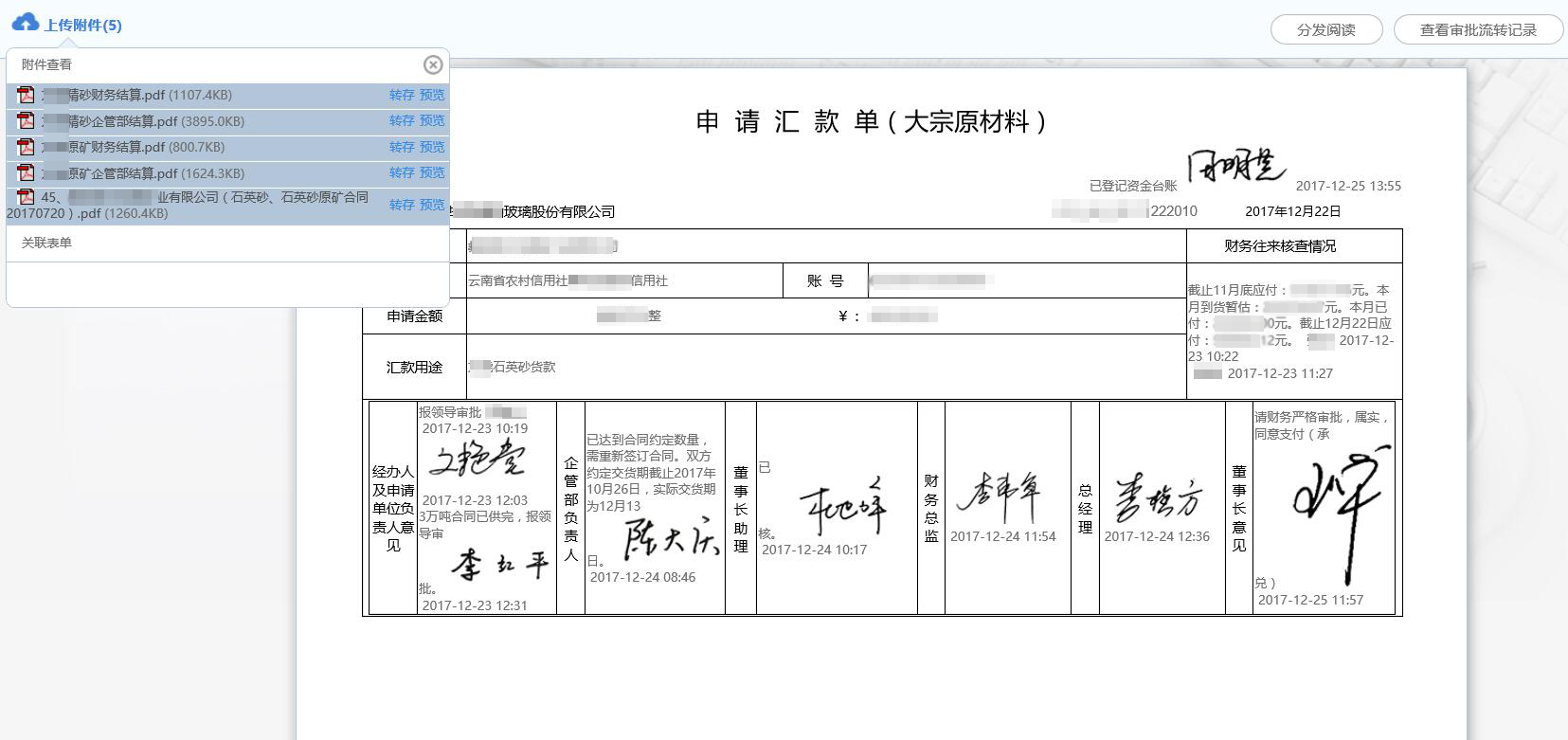Open preview of 原矿财务结算.pdf
The width and height of the screenshot is (1568, 740).
[432, 147]
